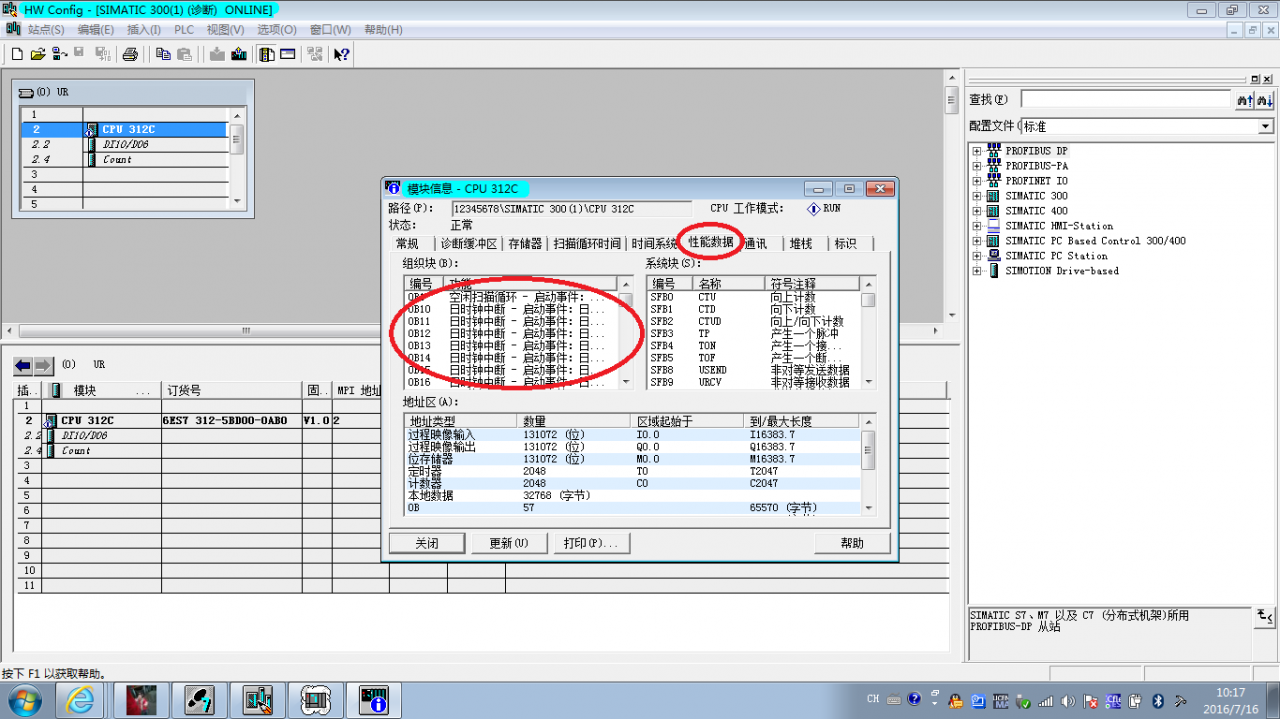
Task: Toggle the hardware catalog toolbar icon
Action: [x=267, y=54]
